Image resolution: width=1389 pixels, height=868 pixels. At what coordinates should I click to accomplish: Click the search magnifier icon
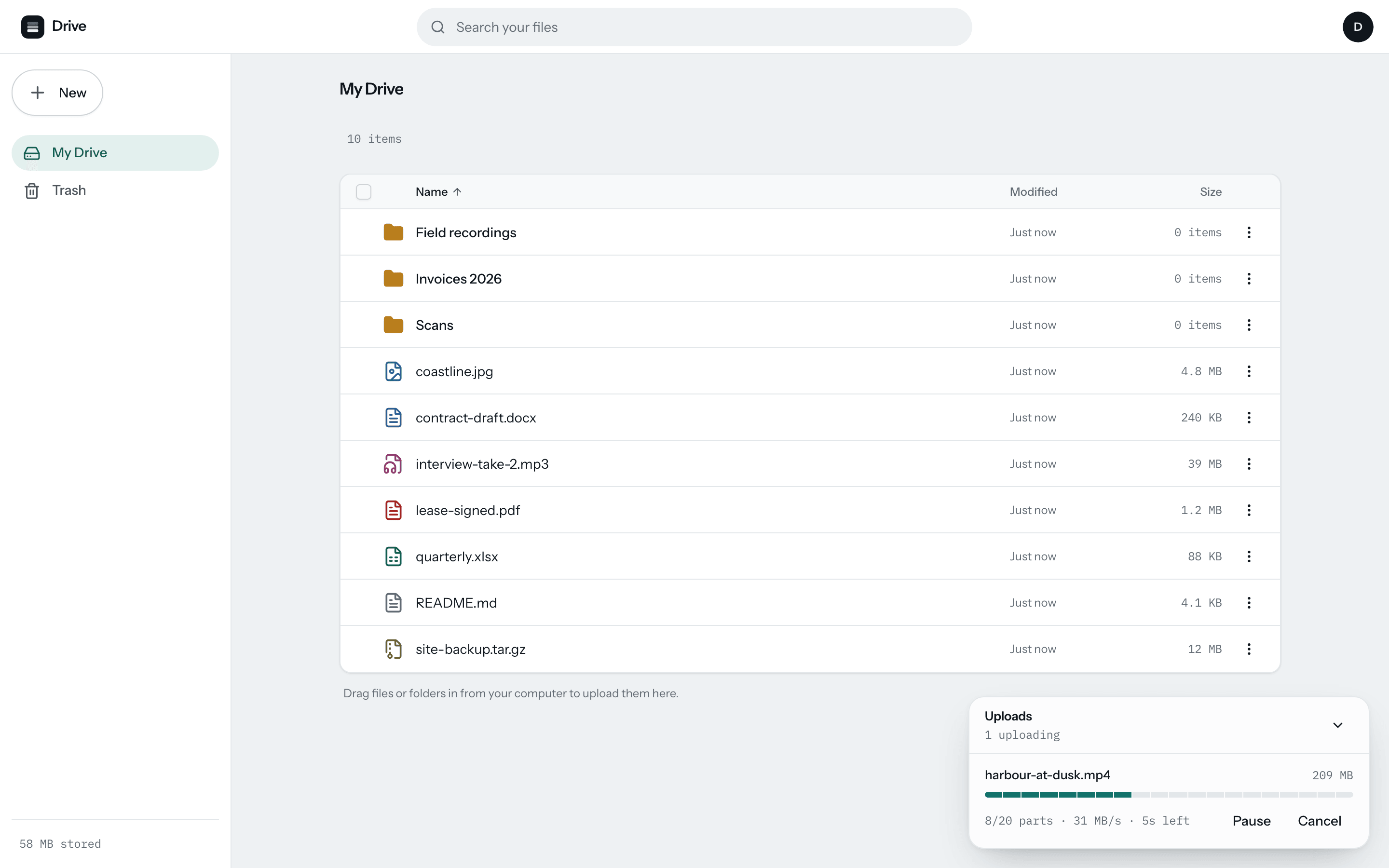[438, 27]
